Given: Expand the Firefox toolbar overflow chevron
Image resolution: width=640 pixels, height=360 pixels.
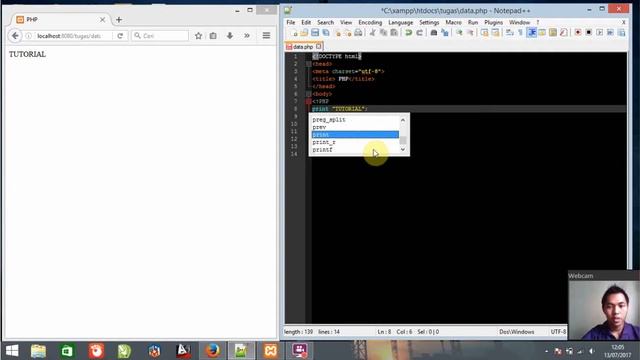Looking at the screenshot, I should (247, 36).
